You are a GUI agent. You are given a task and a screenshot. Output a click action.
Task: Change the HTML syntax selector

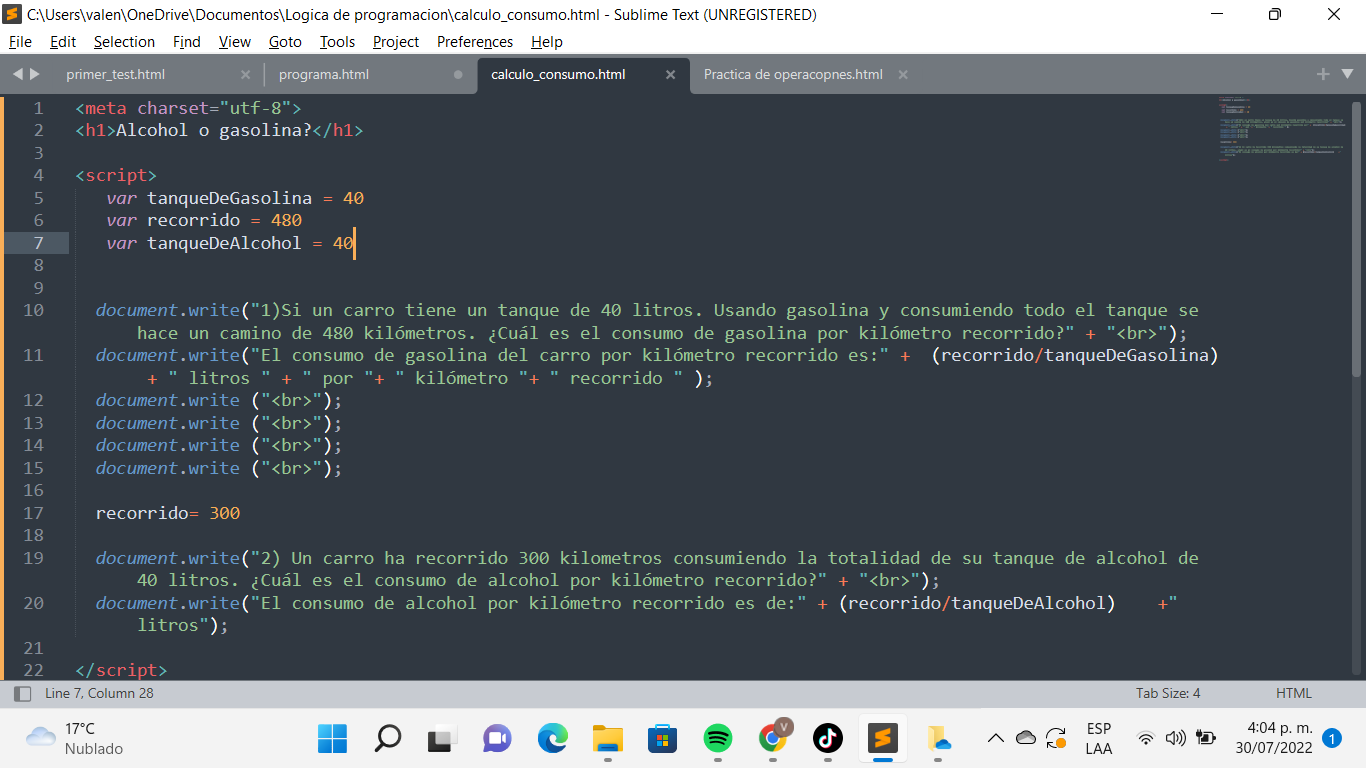click(x=1294, y=693)
